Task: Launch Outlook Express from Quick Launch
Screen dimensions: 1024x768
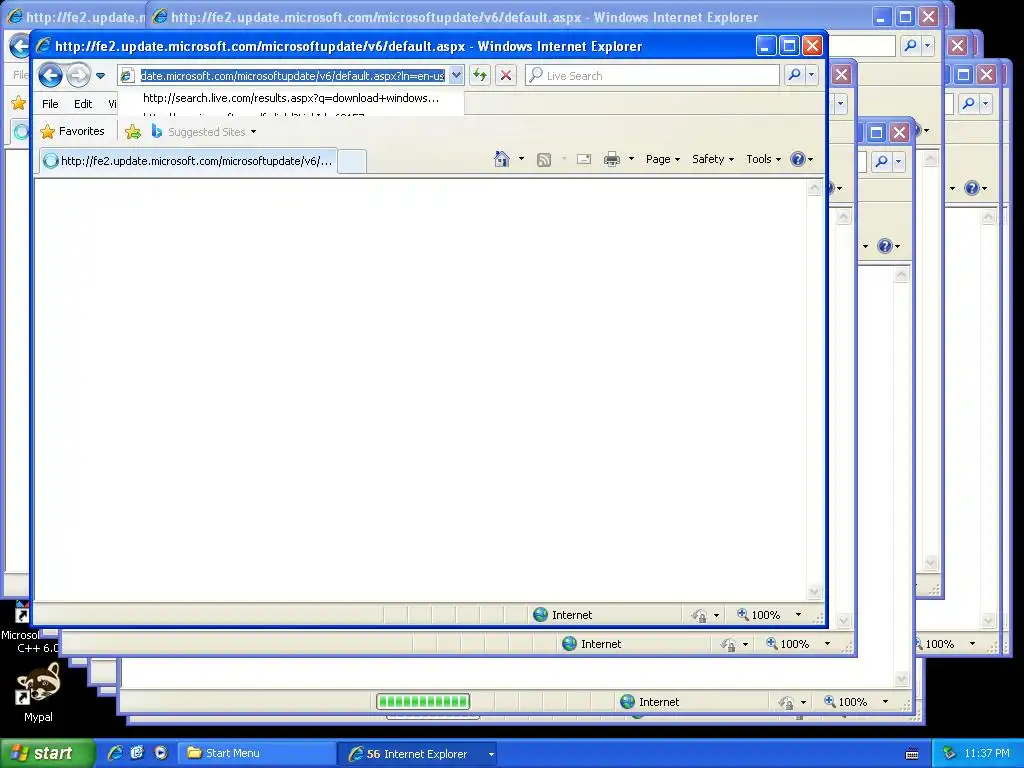Action: 137,753
